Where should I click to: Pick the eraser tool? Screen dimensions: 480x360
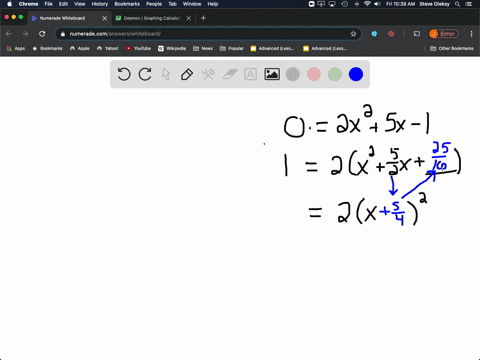[230, 74]
